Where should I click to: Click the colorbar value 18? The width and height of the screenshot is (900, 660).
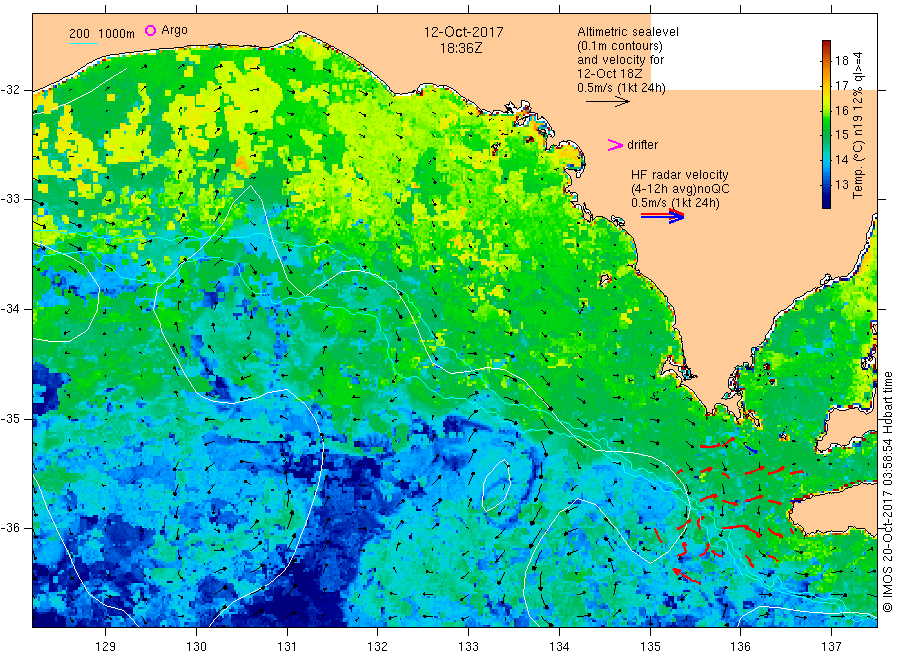pos(841,60)
